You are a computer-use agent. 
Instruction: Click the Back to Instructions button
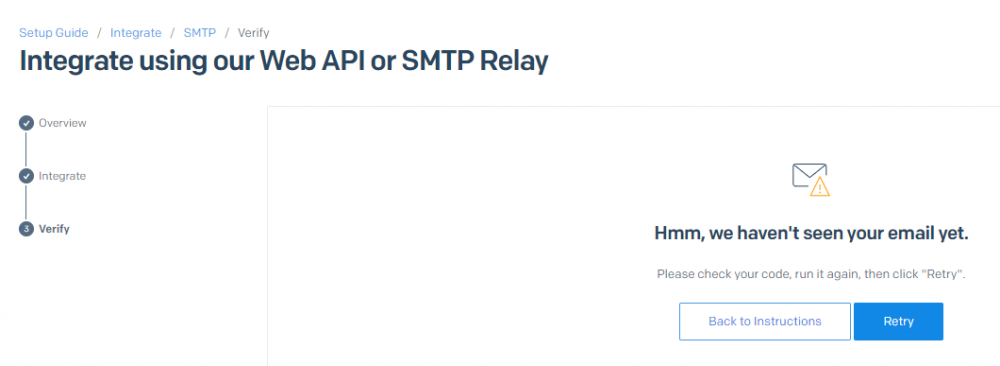click(765, 321)
